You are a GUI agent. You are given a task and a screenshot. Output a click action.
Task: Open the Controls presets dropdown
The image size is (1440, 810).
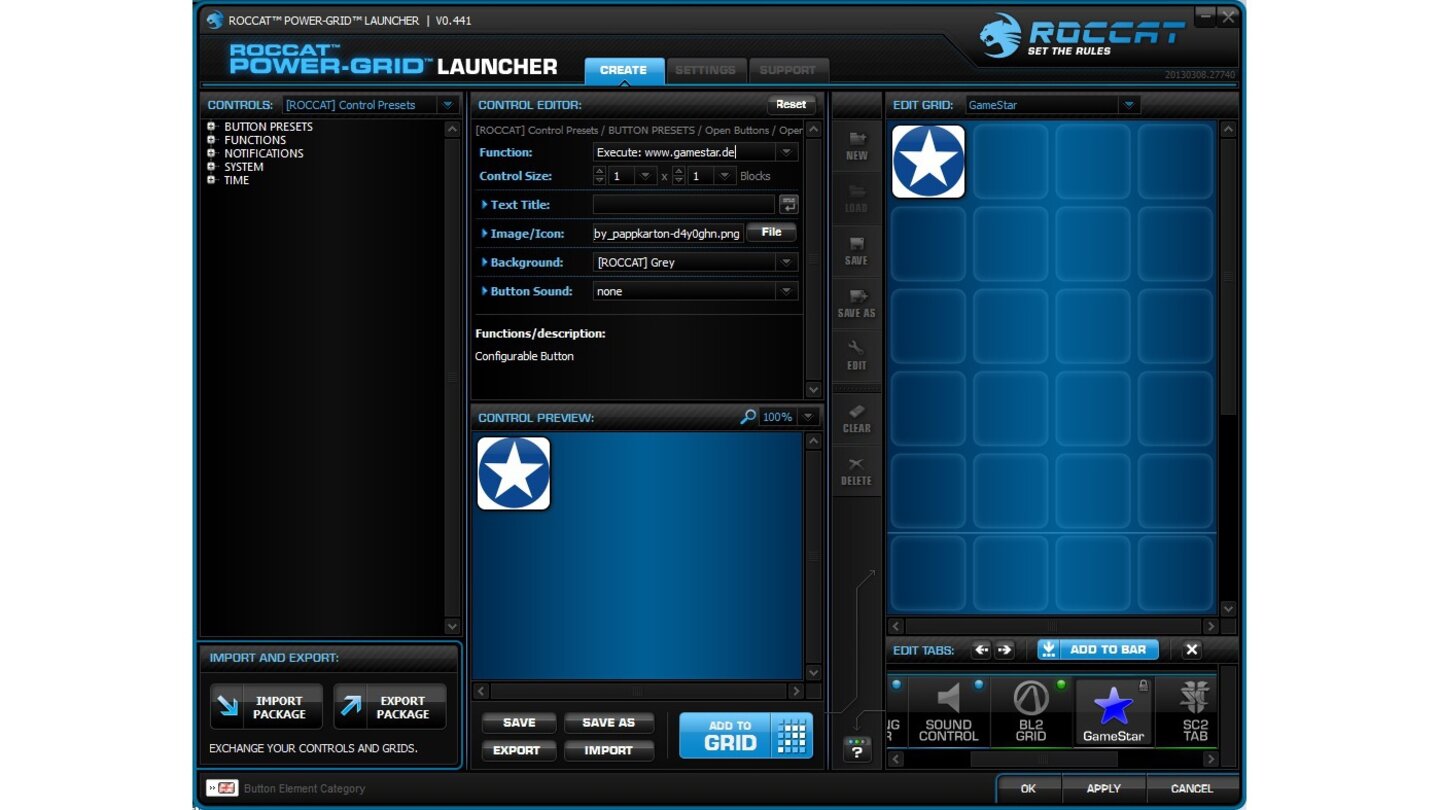448,105
